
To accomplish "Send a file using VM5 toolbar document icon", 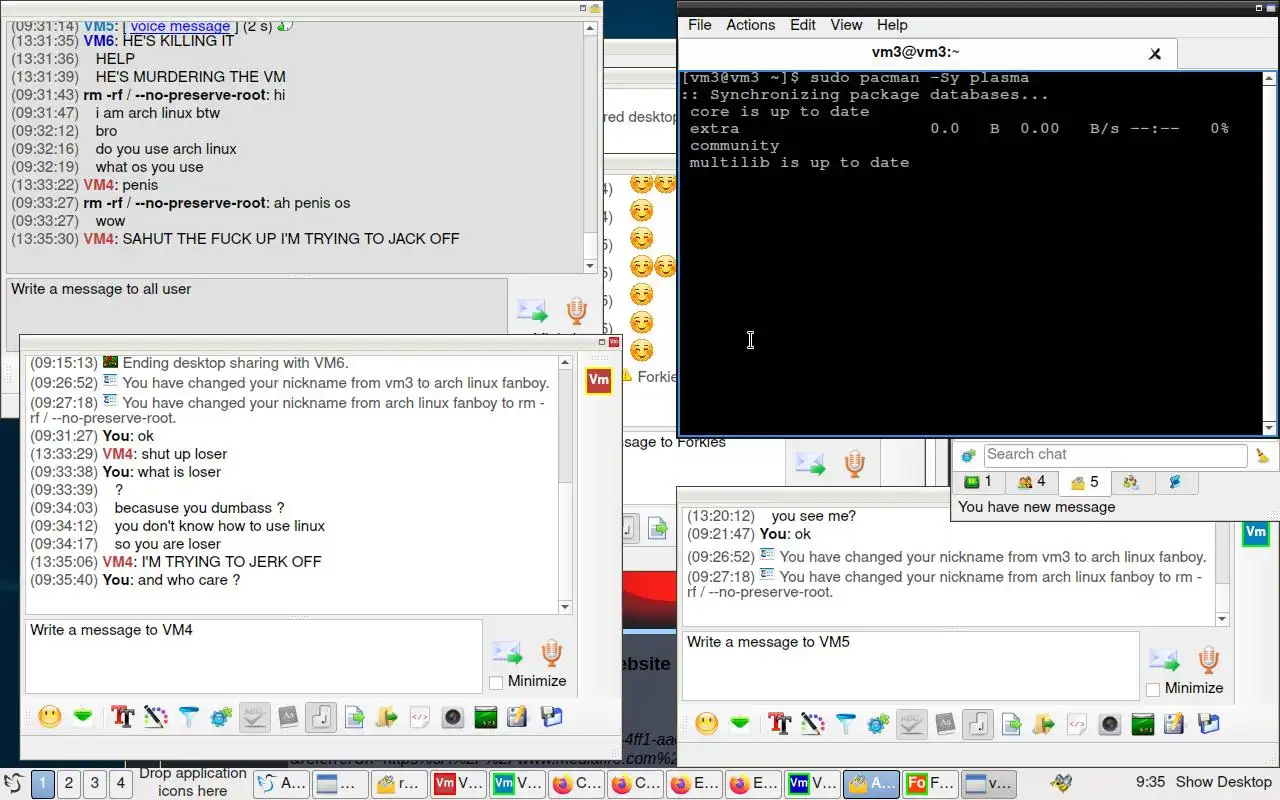I will (x=1011, y=723).
